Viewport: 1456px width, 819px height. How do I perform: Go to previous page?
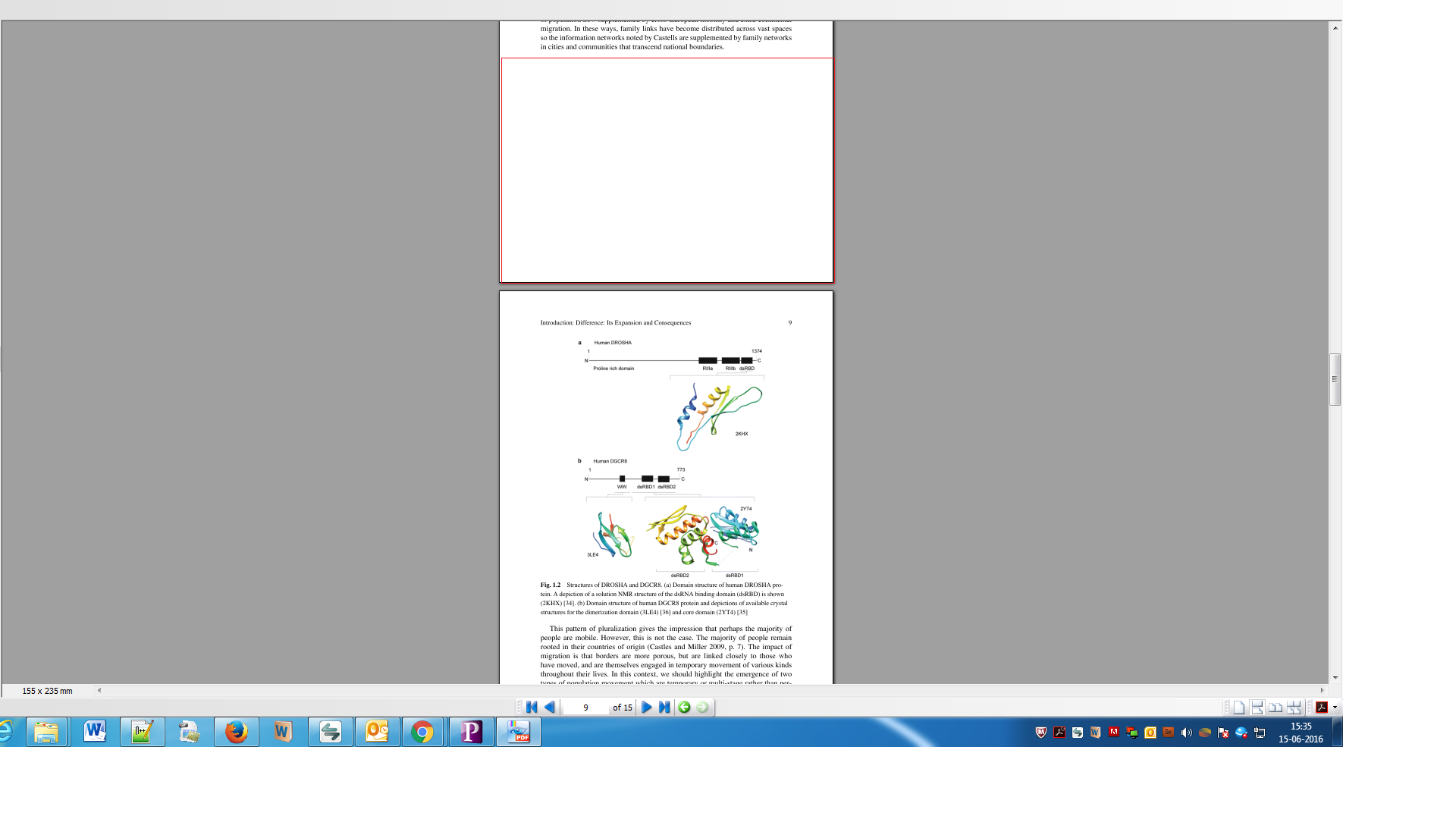[x=550, y=707]
